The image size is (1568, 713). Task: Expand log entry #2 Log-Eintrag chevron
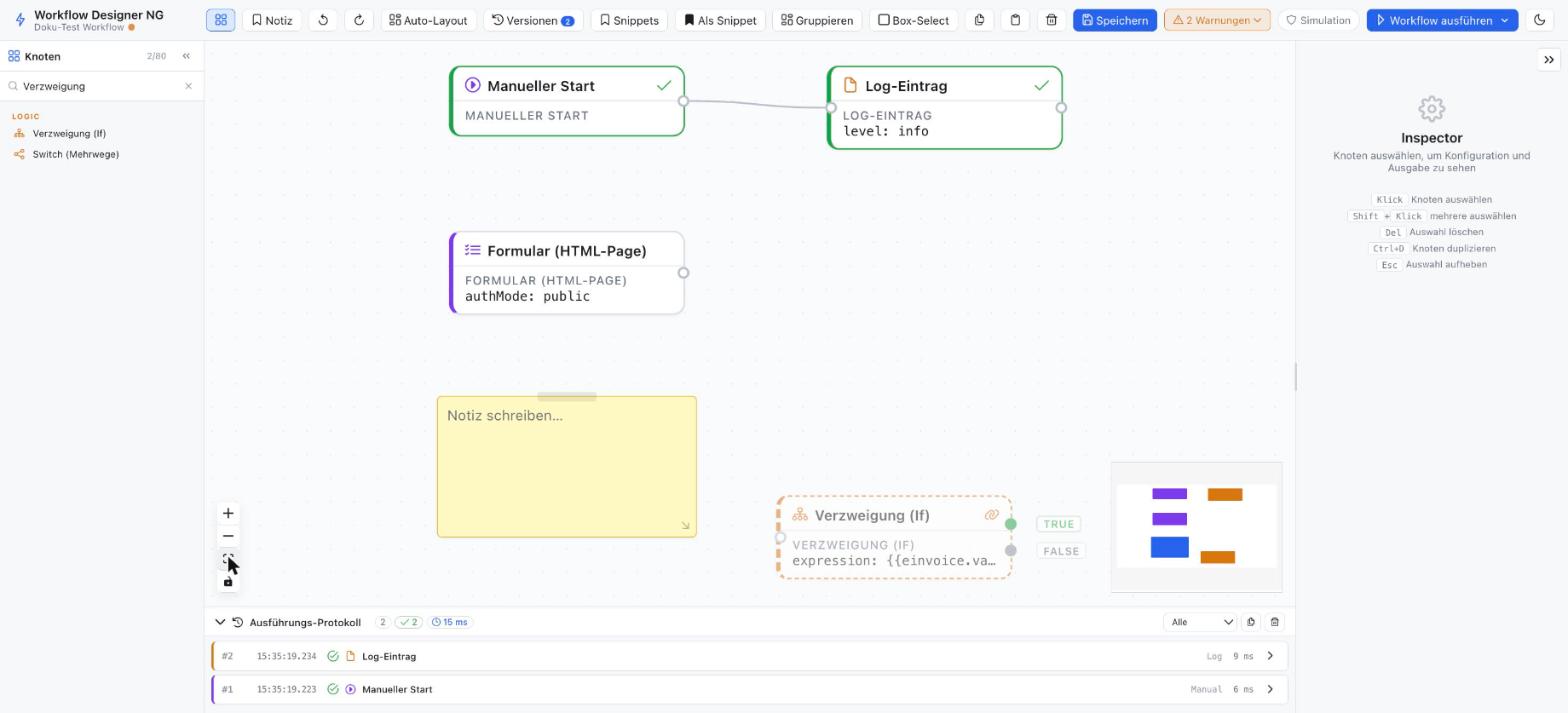tap(1270, 656)
